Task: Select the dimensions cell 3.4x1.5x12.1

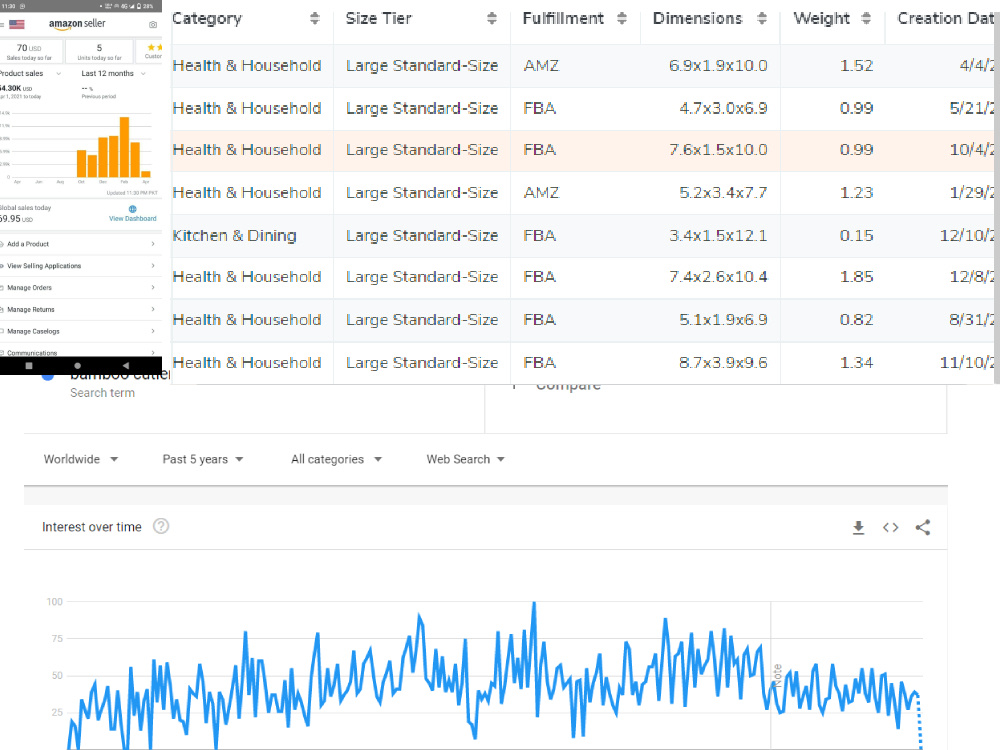Action: coord(718,235)
